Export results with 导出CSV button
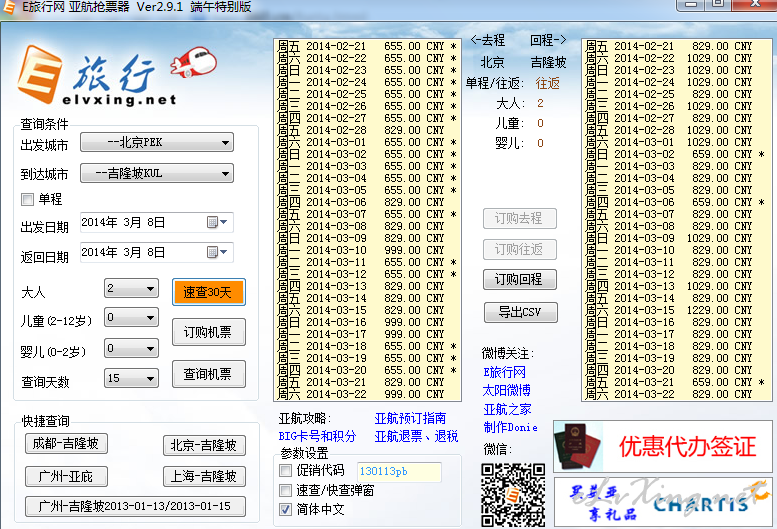The width and height of the screenshot is (777, 529). [520, 313]
